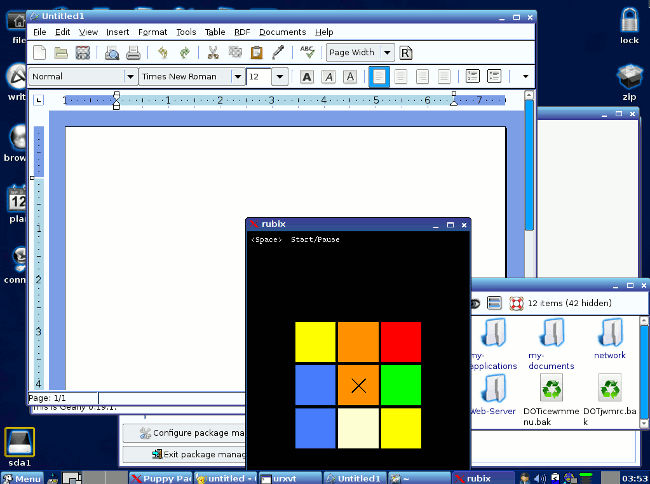The height and width of the screenshot is (484, 650).
Task: Open the network folder icon
Action: [x=609, y=335]
